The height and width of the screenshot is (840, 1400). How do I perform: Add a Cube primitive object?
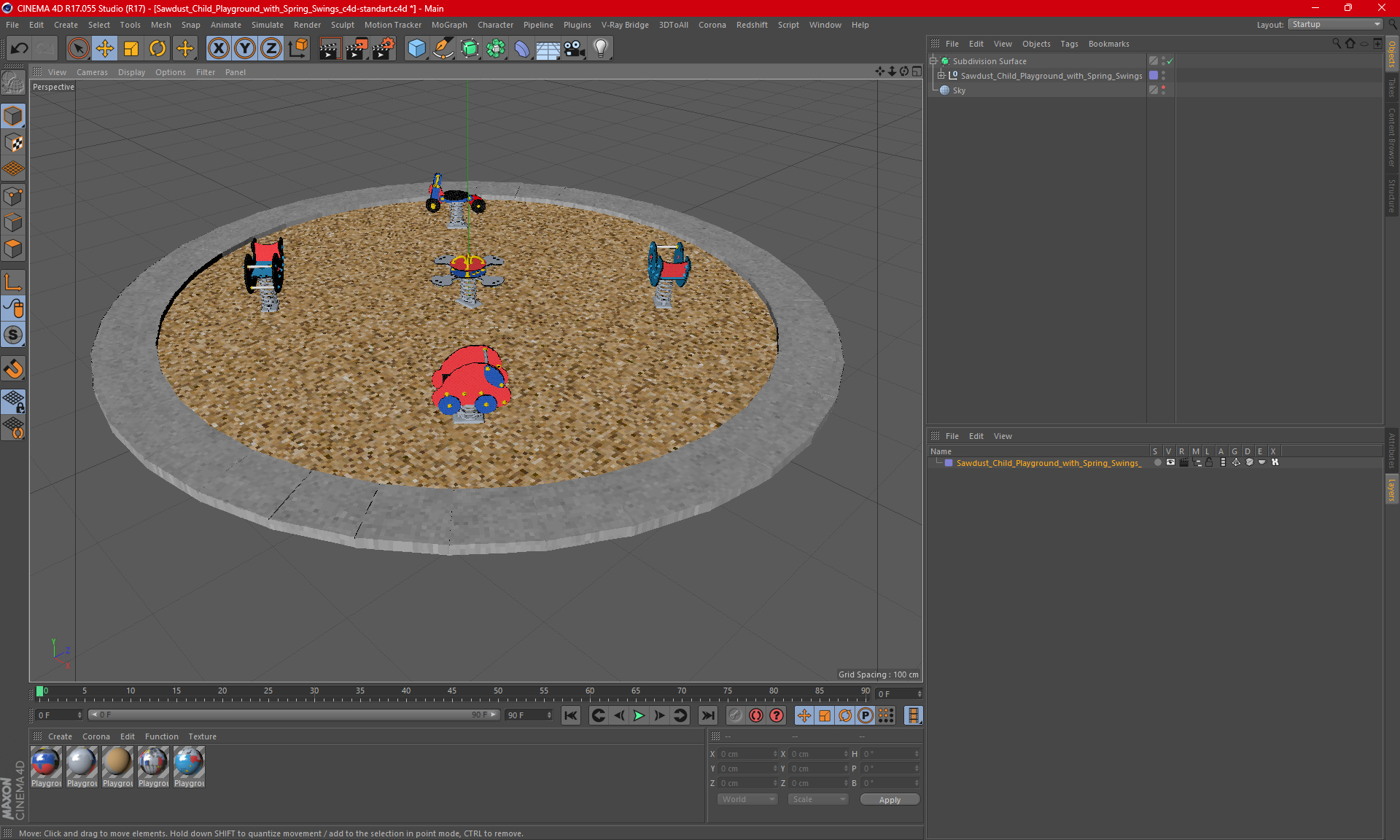[416, 49]
